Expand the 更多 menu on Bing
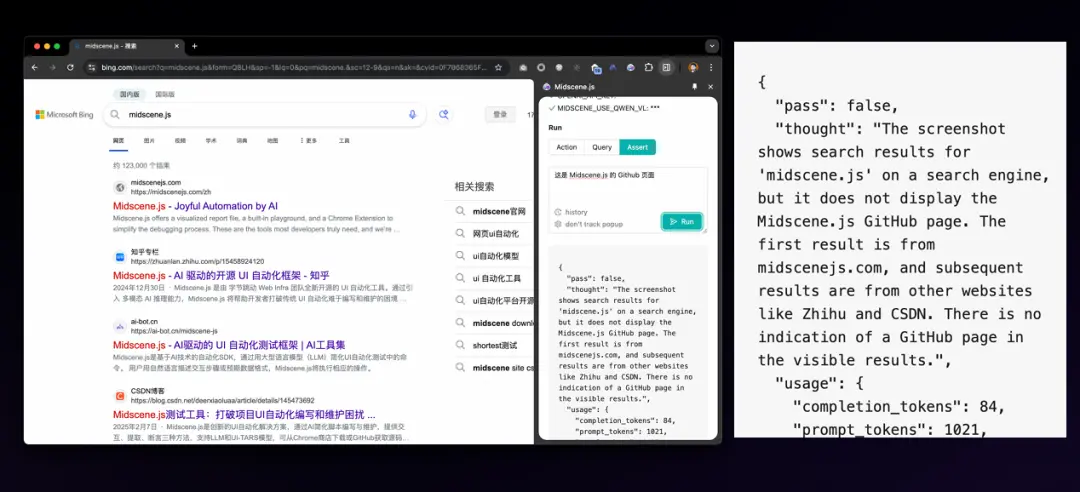The height and width of the screenshot is (492, 1080). [309, 141]
